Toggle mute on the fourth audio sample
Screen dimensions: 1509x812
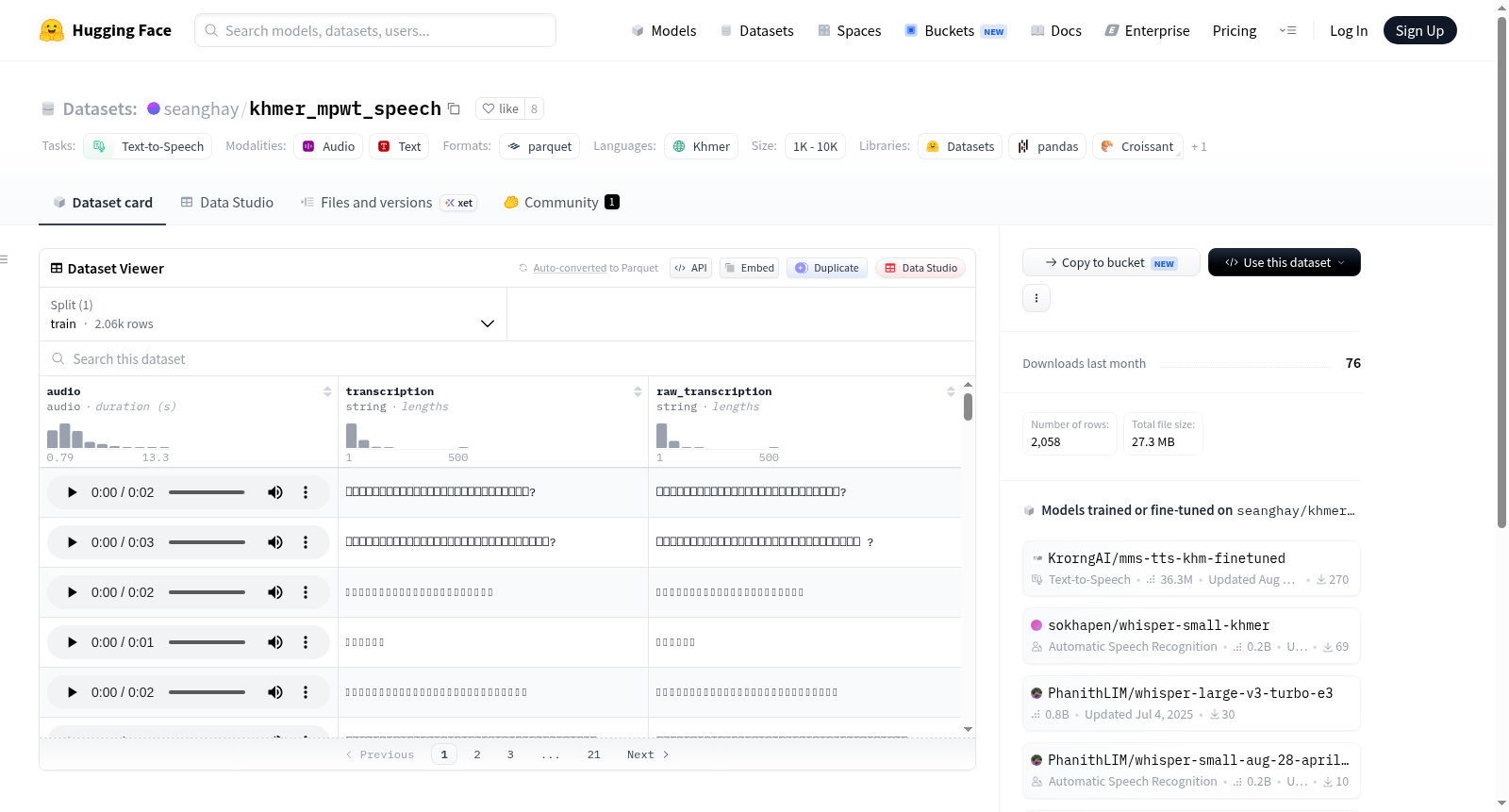coord(275,642)
